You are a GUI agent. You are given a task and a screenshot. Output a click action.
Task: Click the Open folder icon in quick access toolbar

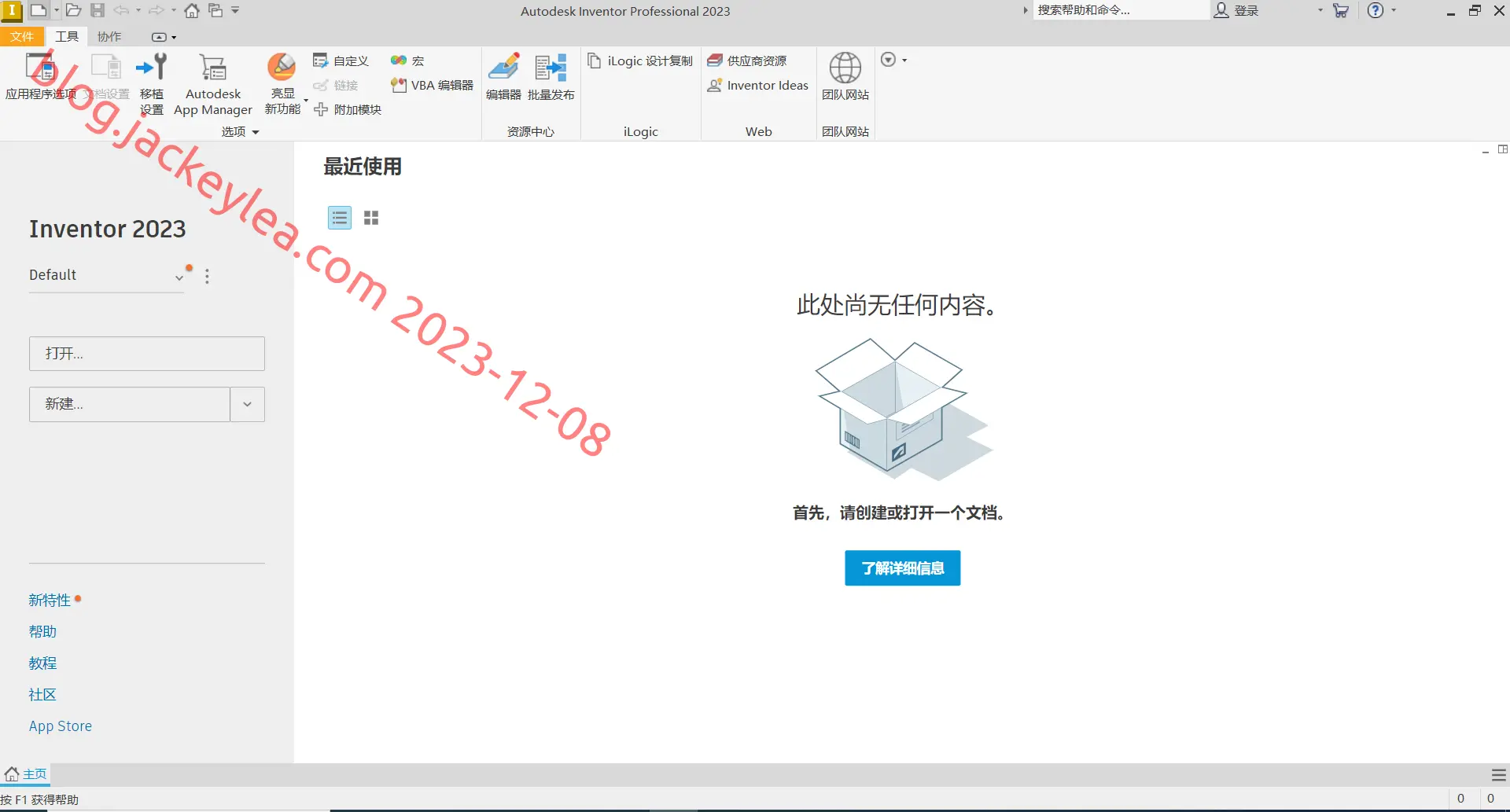73,10
